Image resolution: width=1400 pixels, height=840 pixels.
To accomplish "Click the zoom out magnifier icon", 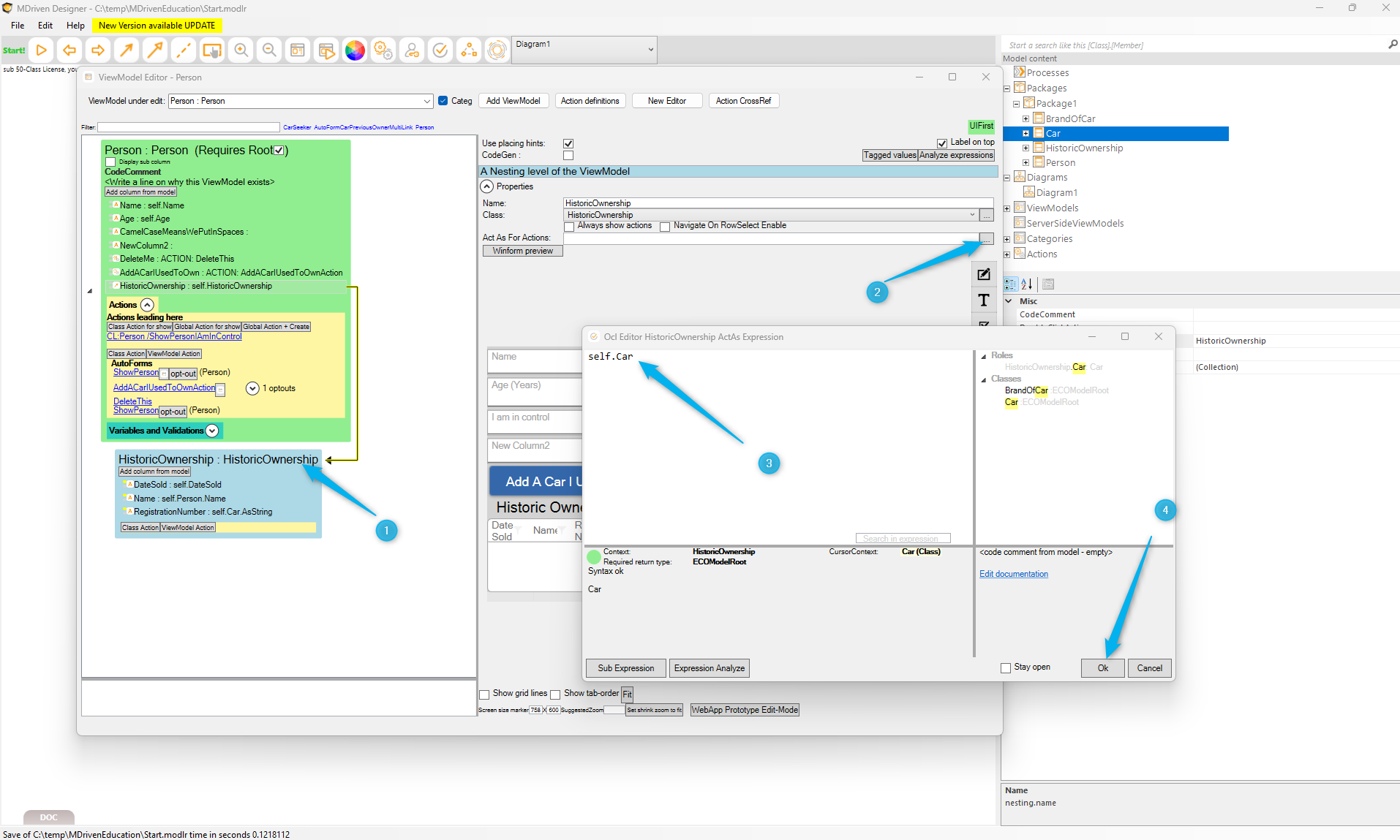I will tap(269, 50).
